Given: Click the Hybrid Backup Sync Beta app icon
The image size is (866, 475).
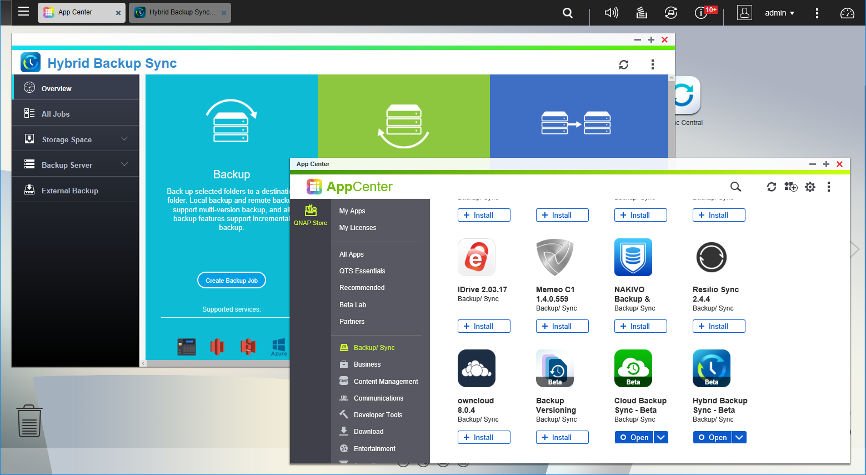Looking at the screenshot, I should 711,368.
